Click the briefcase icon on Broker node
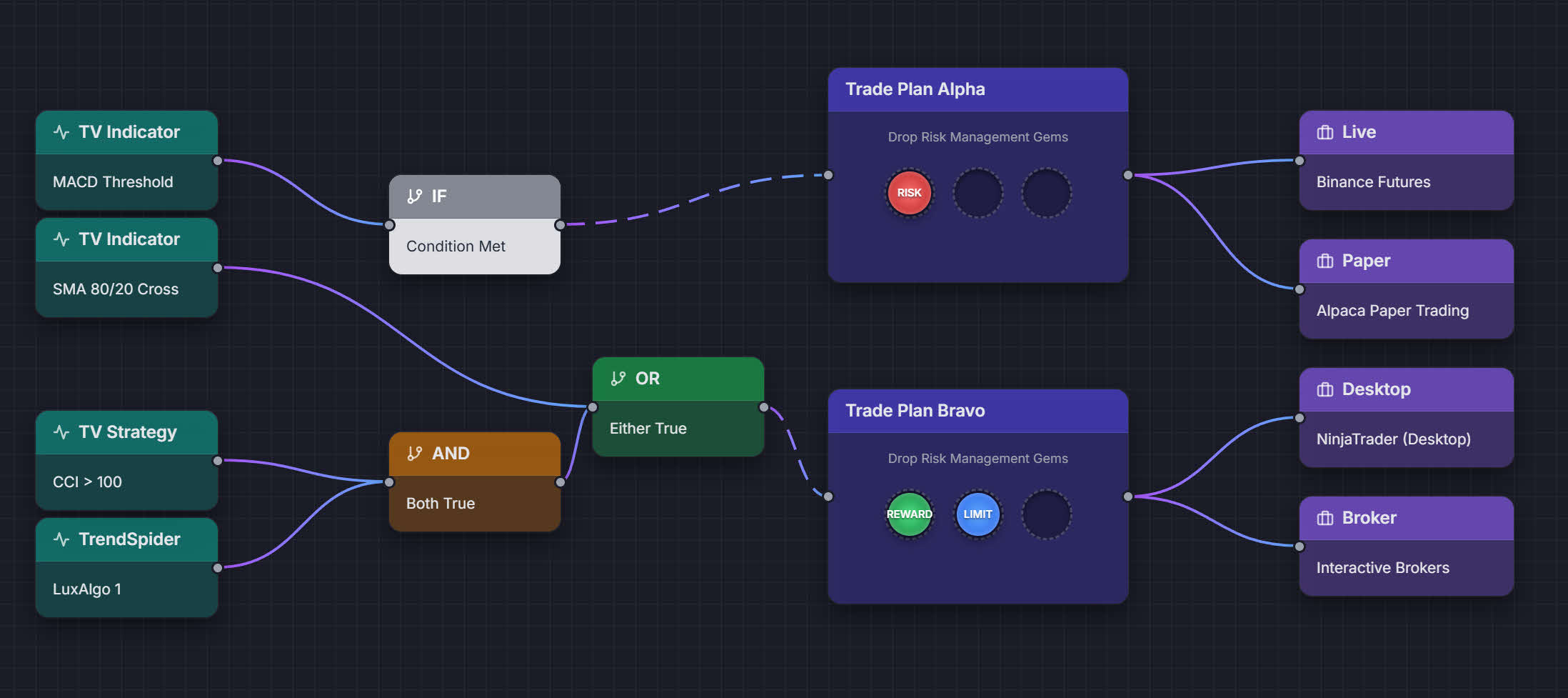Viewport: 1568px width, 698px height. 1325,518
